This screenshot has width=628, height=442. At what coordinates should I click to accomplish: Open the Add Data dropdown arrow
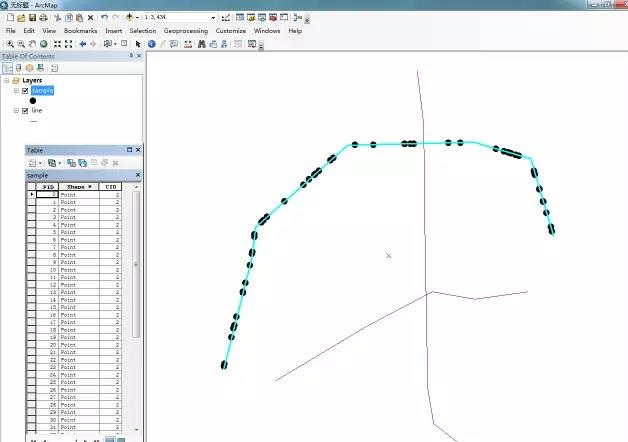pos(137,18)
